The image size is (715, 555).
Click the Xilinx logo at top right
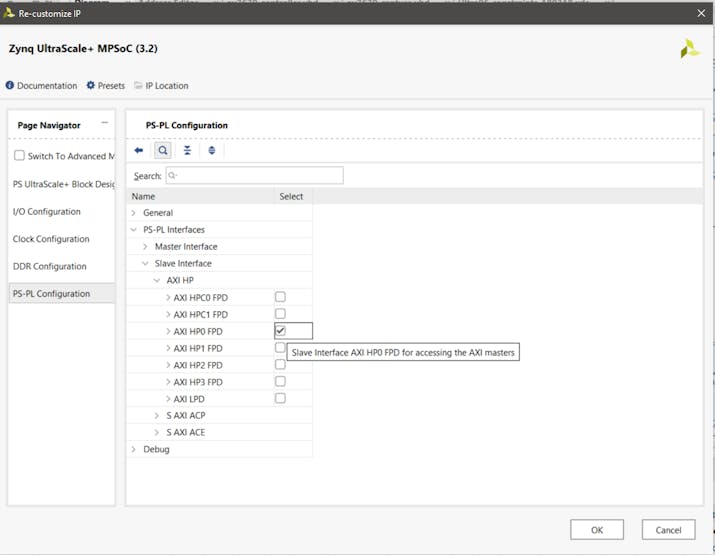[x=689, y=48]
